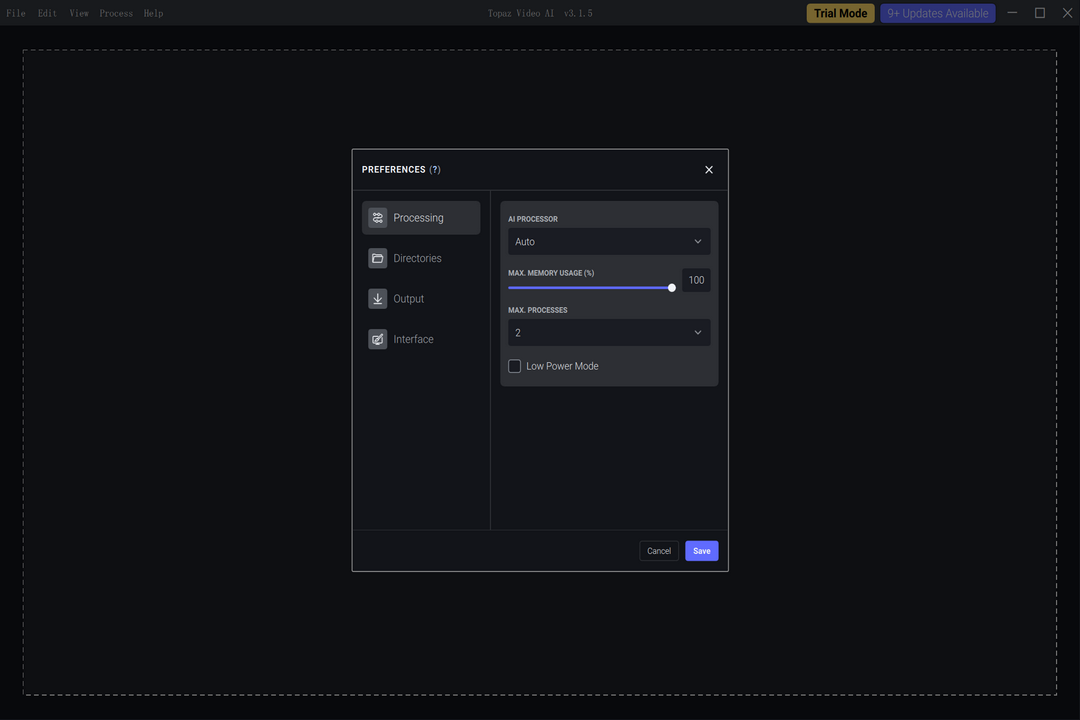
Task: Click the Trial Mode badge
Action: pyautogui.click(x=839, y=13)
